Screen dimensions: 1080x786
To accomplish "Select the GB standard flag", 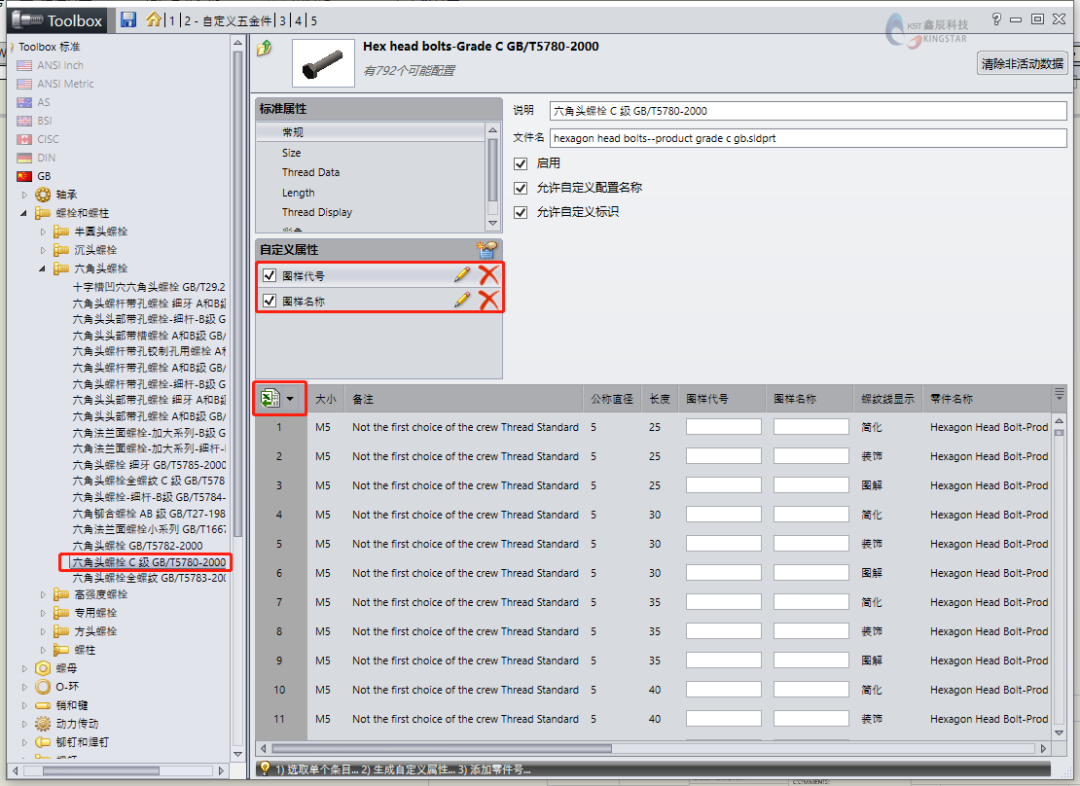I will click(24, 176).
